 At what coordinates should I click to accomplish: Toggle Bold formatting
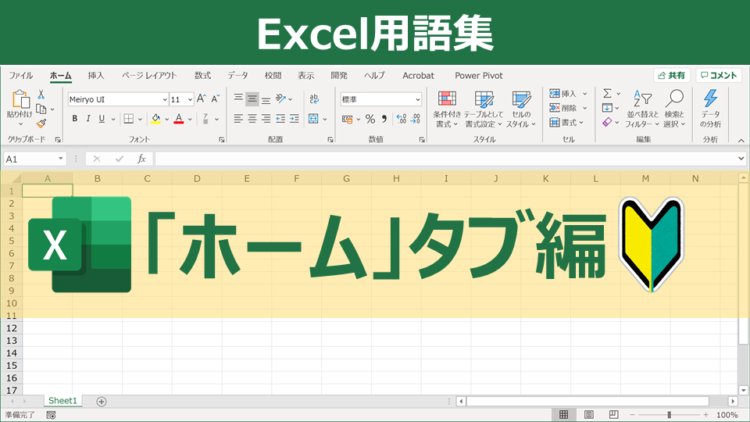[x=75, y=119]
